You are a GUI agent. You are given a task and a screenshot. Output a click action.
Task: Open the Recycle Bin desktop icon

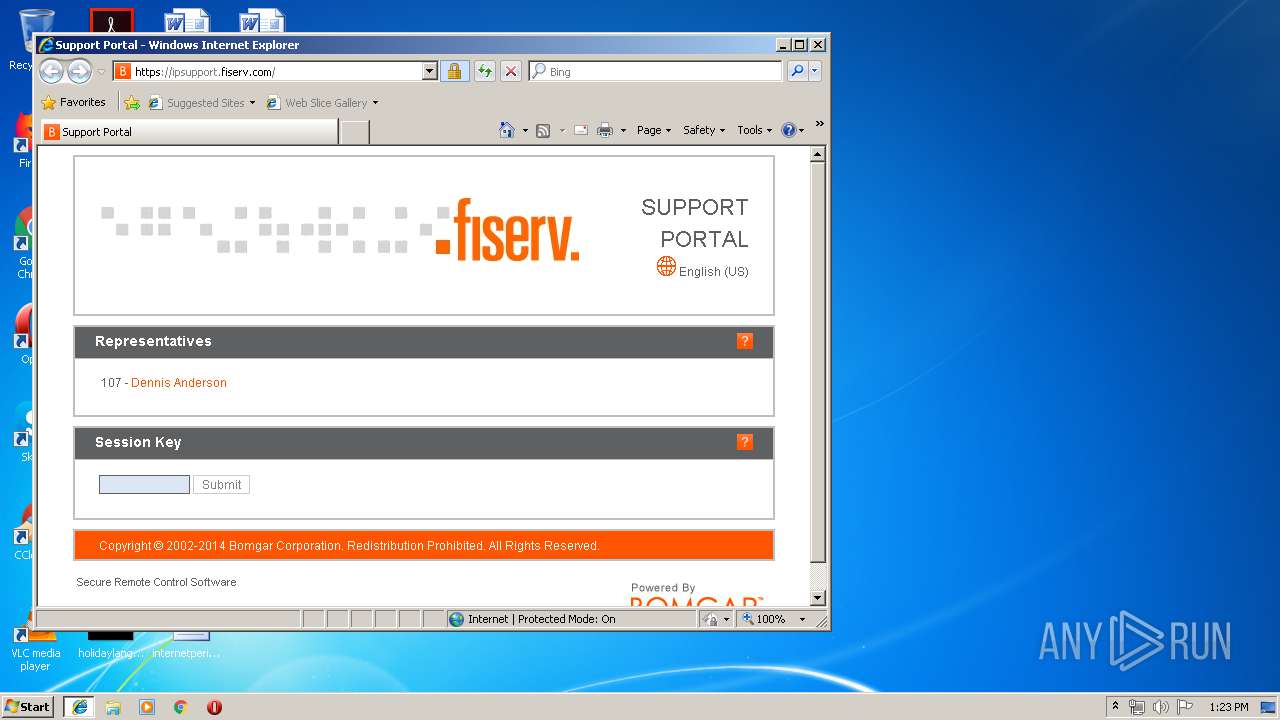tap(30, 38)
